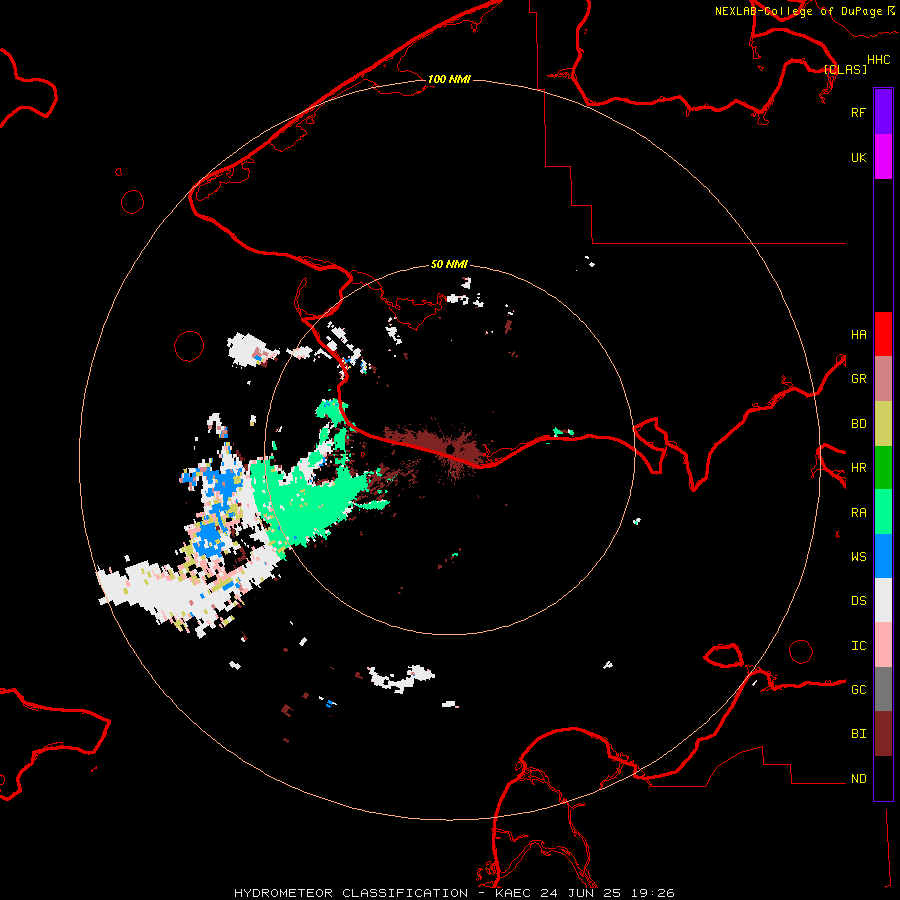The width and height of the screenshot is (900, 900).
Task: Click the RA legend label
Action: coord(858,512)
